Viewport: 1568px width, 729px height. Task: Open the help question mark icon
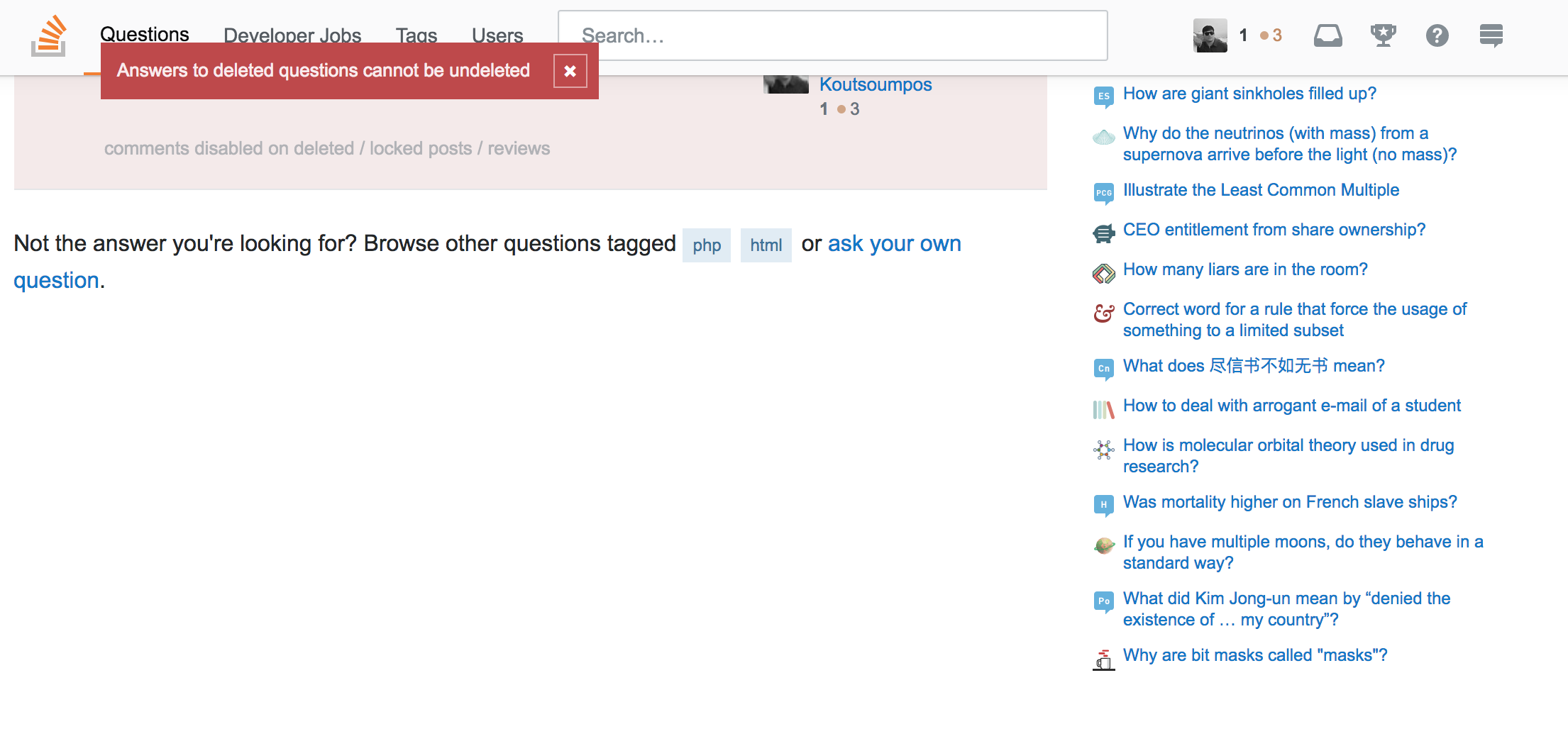pyautogui.click(x=1437, y=35)
